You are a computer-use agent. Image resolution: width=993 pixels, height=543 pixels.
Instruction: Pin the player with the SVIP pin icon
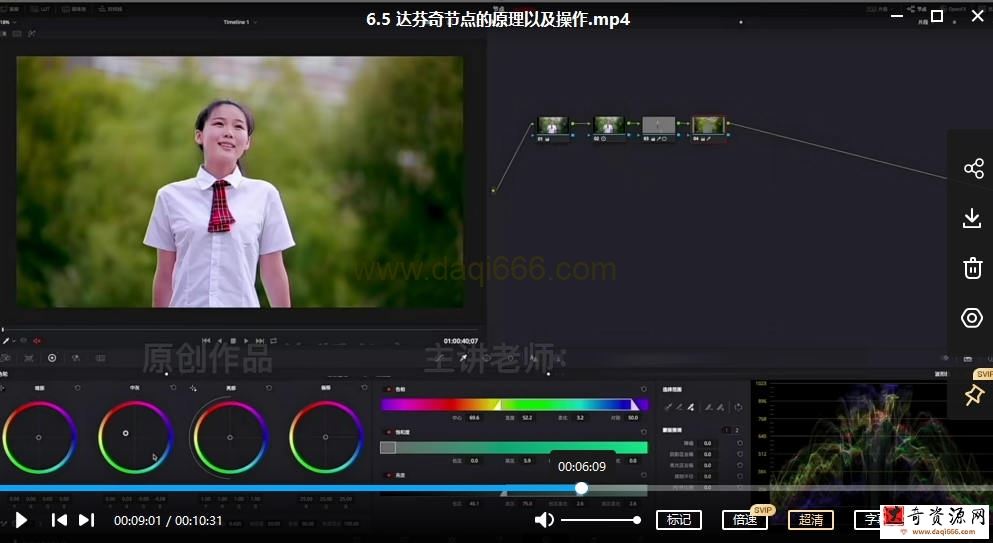tap(973, 395)
